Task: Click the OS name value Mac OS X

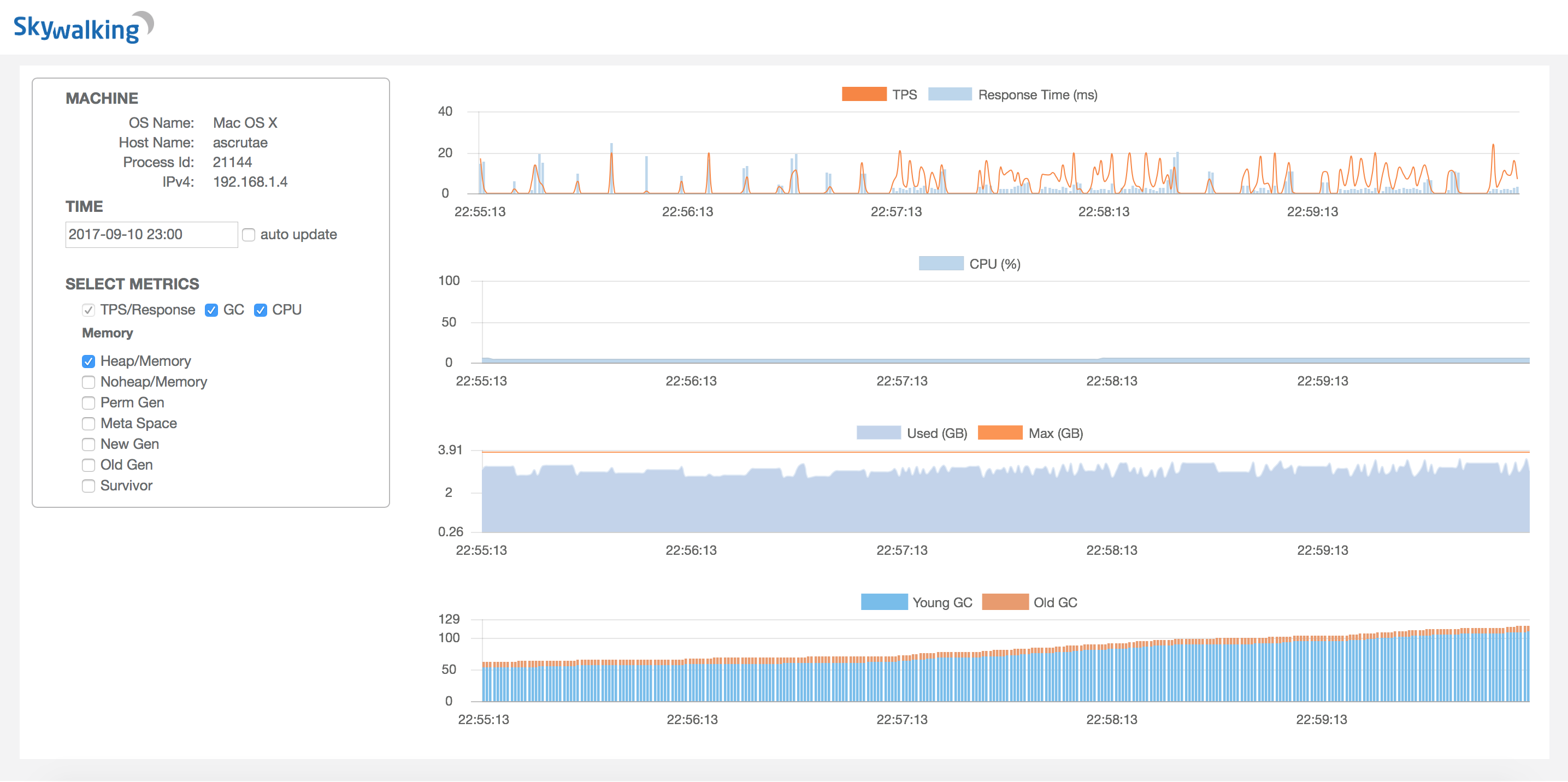Action: [245, 123]
